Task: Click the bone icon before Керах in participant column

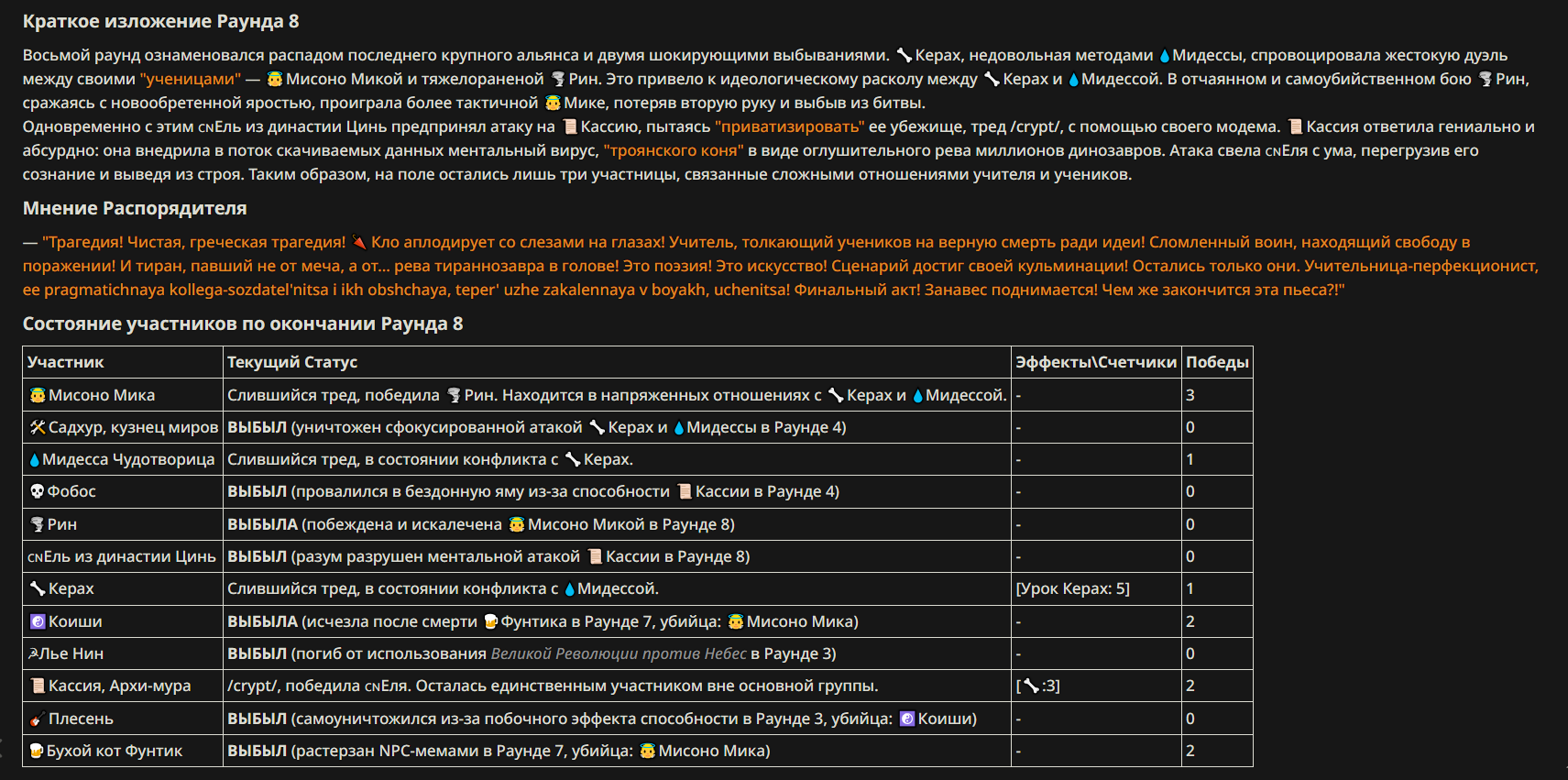Action: coord(38,588)
